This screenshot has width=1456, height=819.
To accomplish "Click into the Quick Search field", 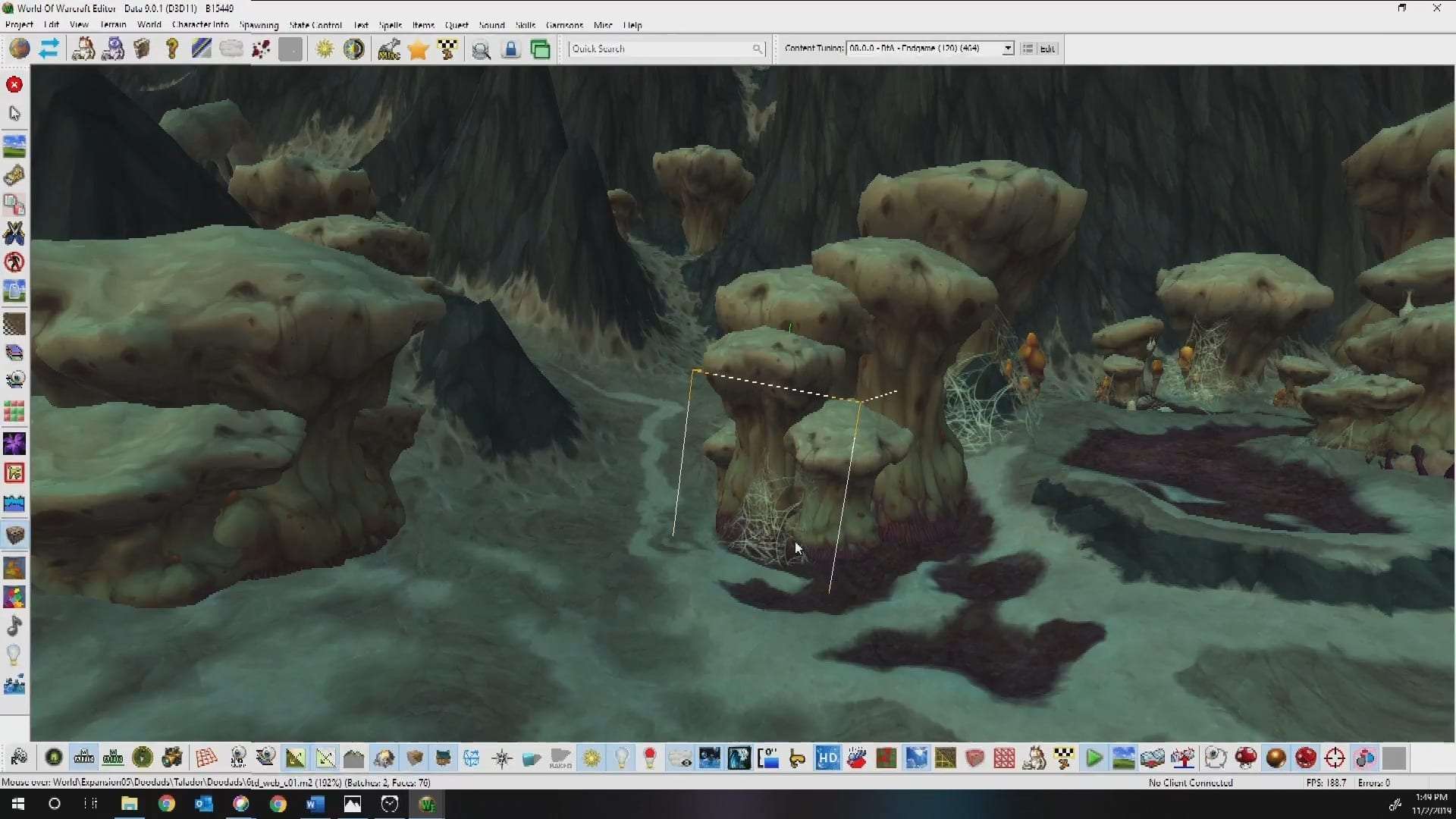I will pos(660,49).
